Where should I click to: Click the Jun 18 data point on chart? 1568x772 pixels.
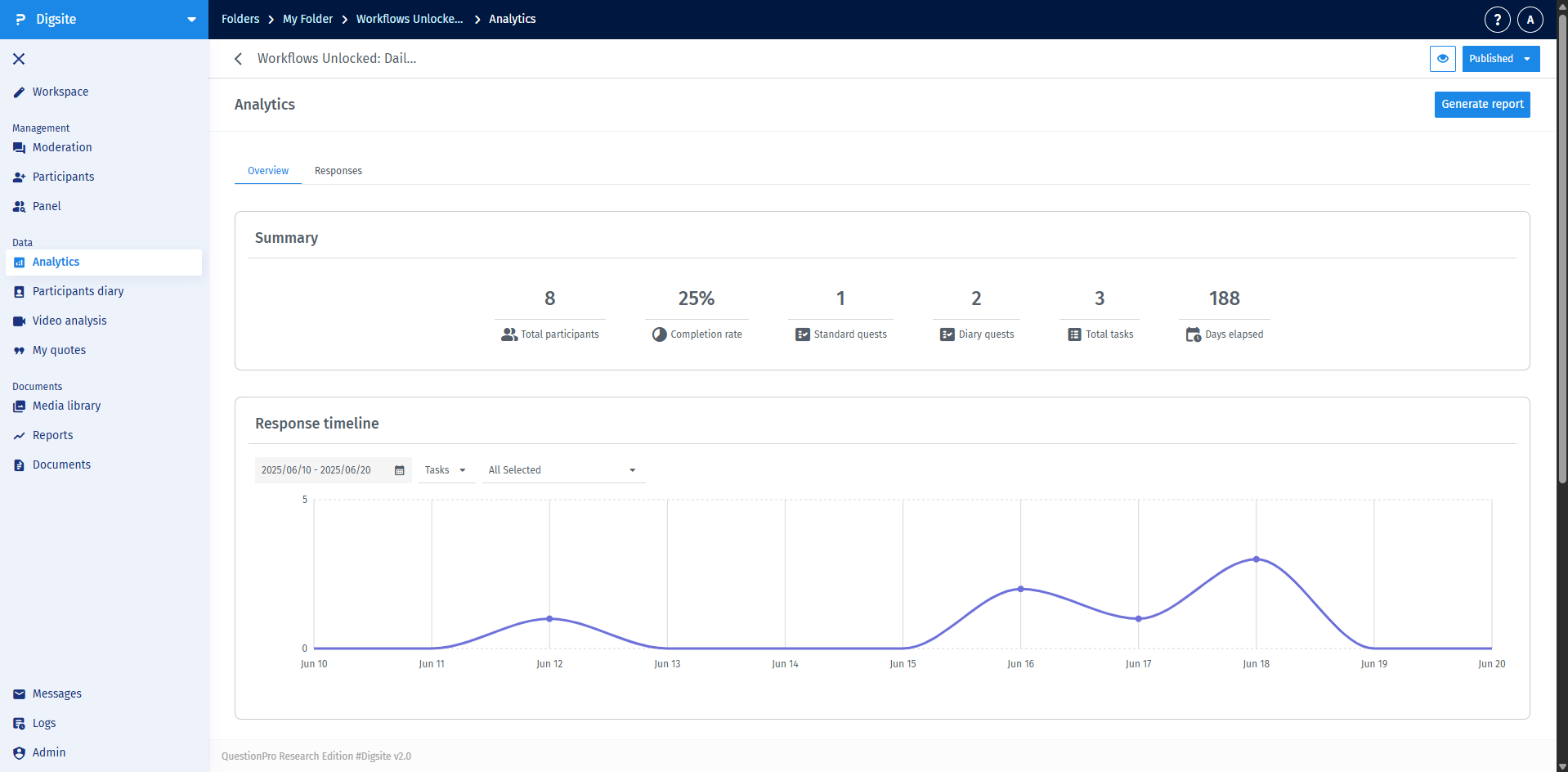pos(1256,559)
